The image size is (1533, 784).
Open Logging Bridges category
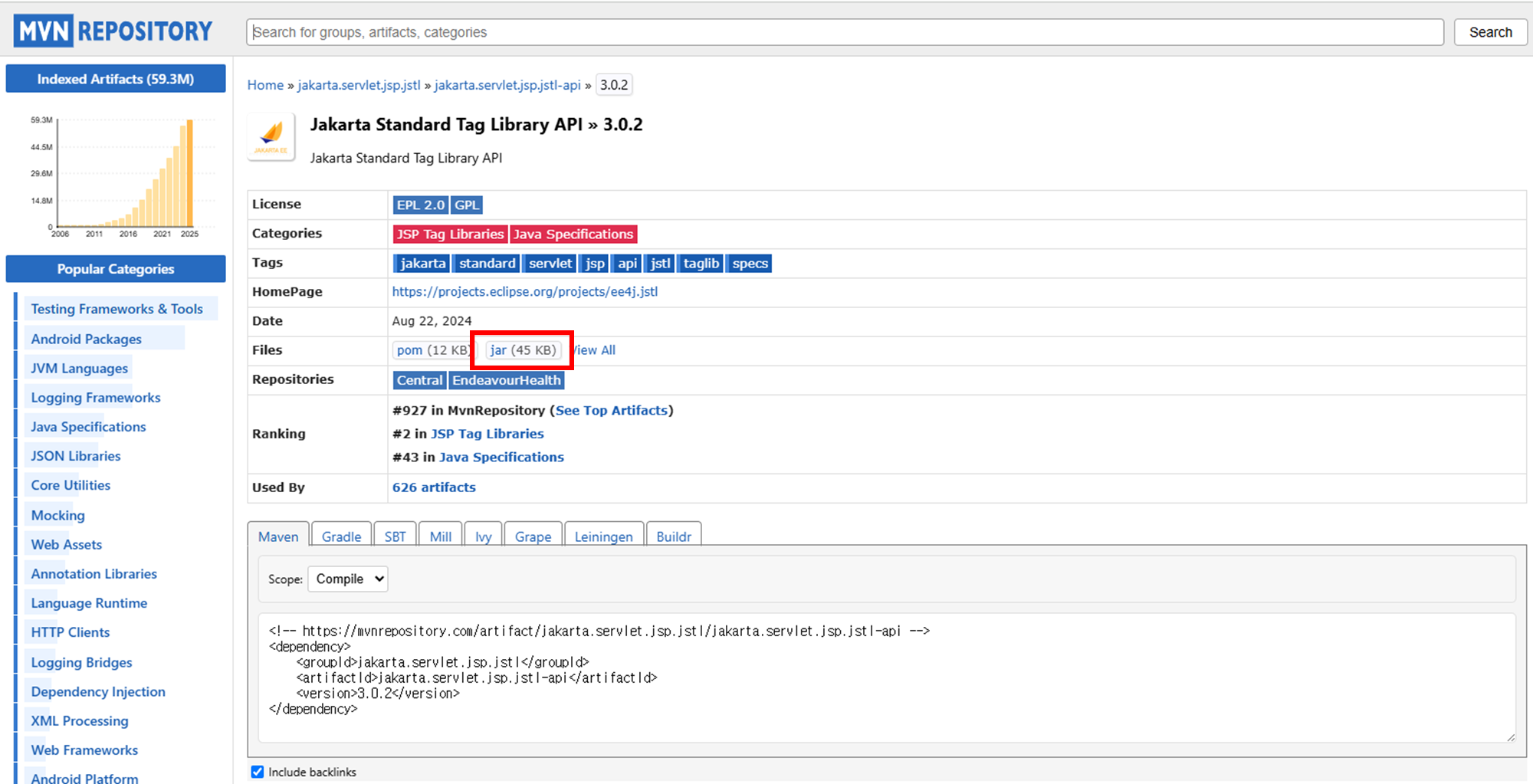click(x=81, y=662)
